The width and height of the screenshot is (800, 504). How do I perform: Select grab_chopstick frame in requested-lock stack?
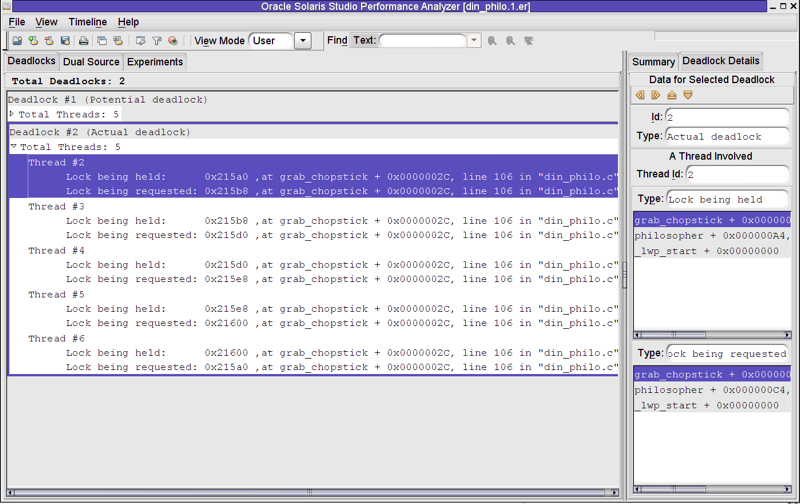coord(712,374)
